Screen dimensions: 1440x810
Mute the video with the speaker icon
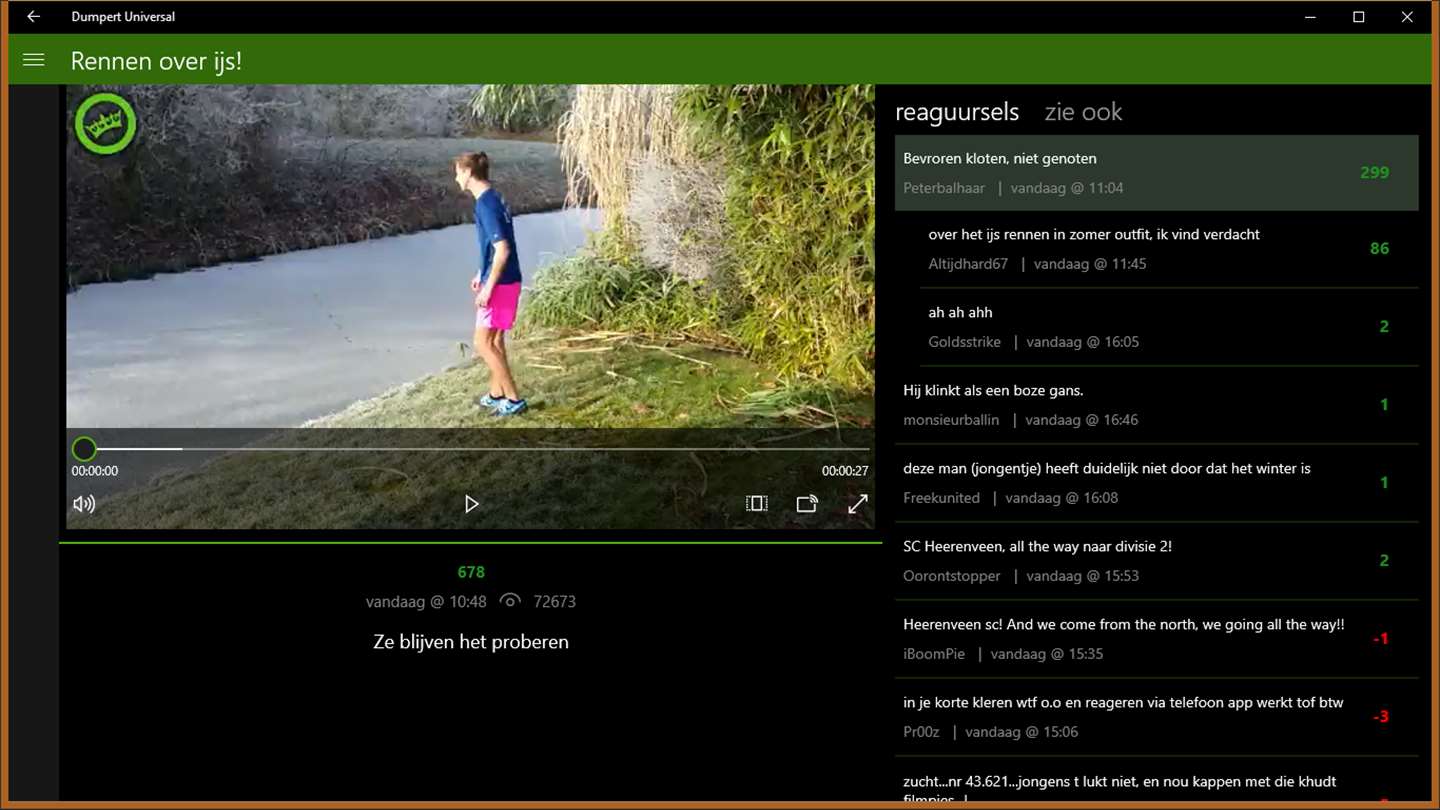[84, 504]
